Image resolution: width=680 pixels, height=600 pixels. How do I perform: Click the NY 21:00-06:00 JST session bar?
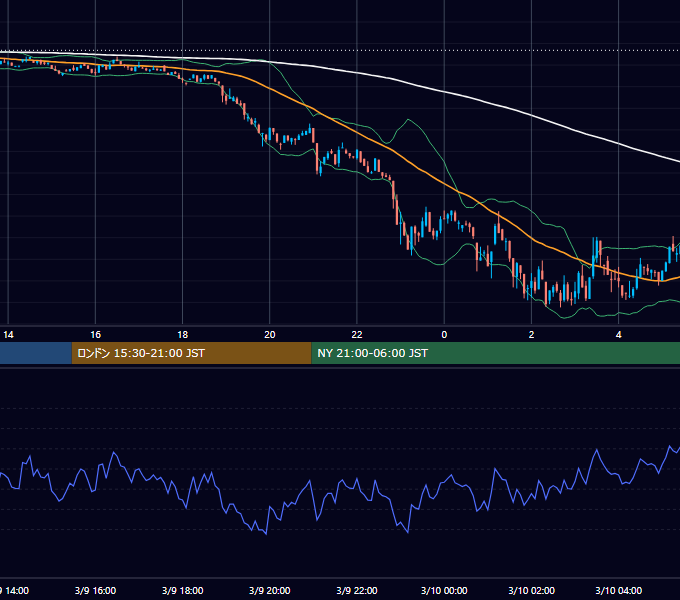click(496, 353)
